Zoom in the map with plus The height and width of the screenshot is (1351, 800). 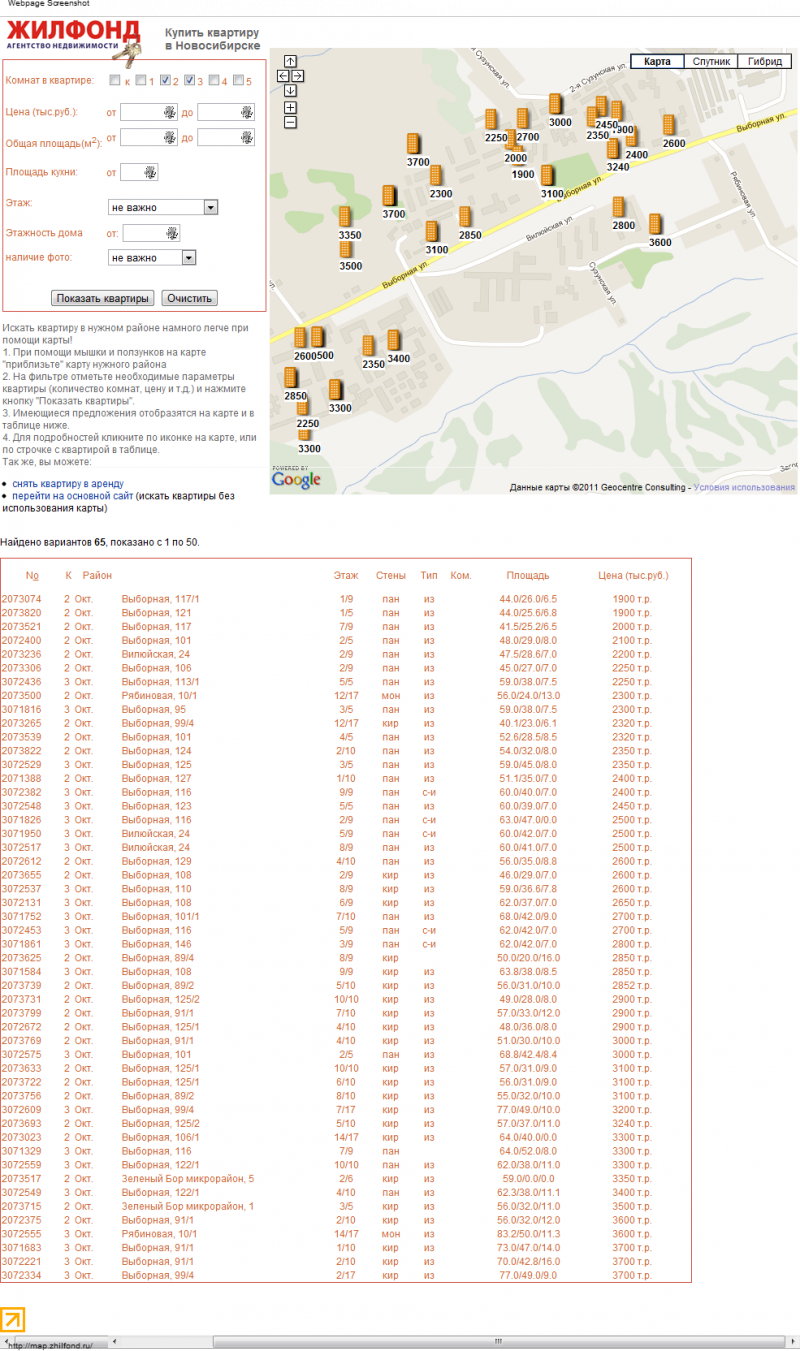tap(290, 107)
